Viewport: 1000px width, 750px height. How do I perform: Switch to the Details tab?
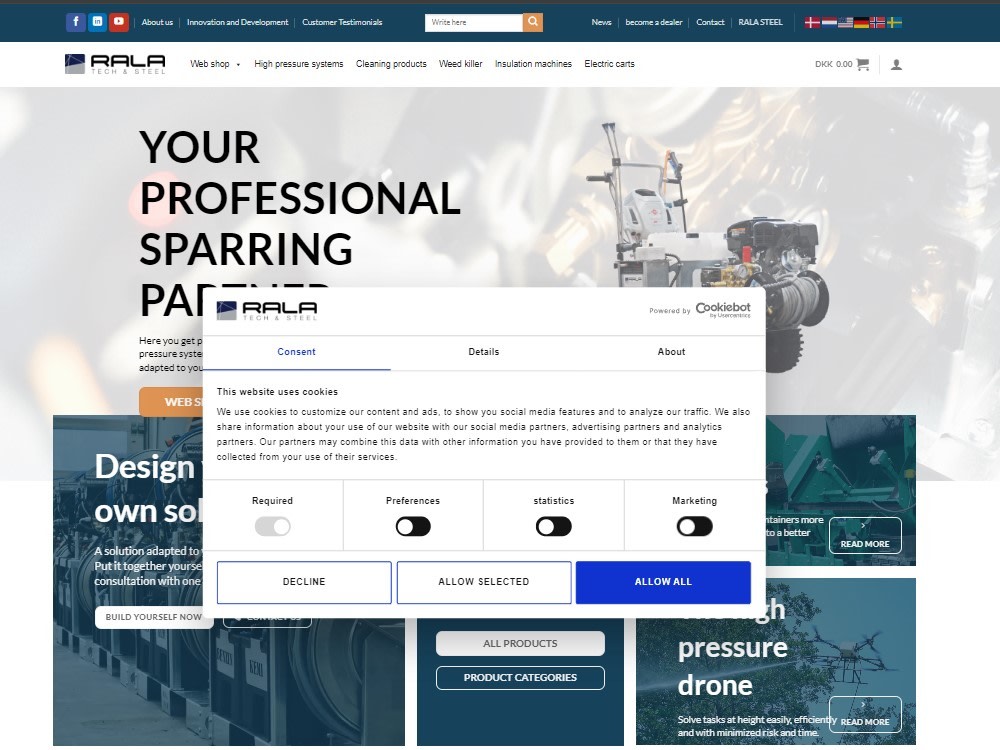tap(484, 352)
